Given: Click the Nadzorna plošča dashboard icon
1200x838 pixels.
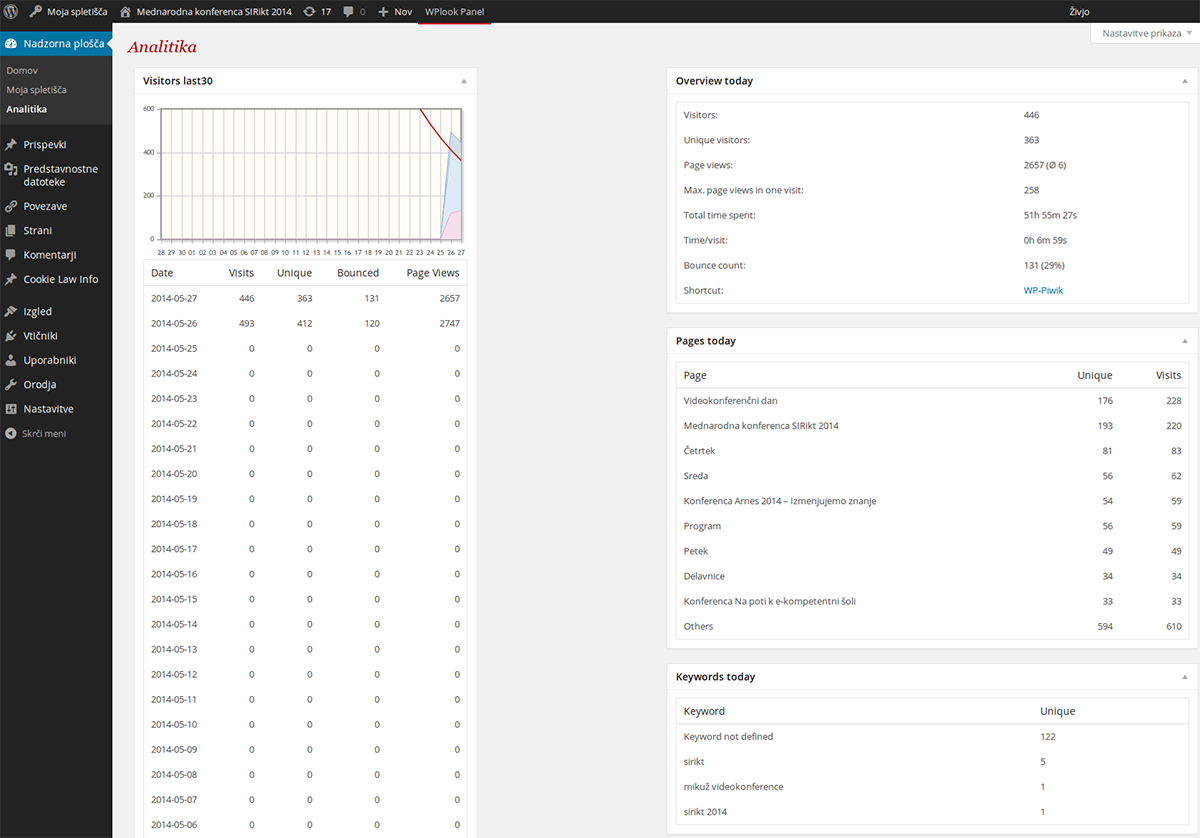Looking at the screenshot, I should [x=11, y=45].
